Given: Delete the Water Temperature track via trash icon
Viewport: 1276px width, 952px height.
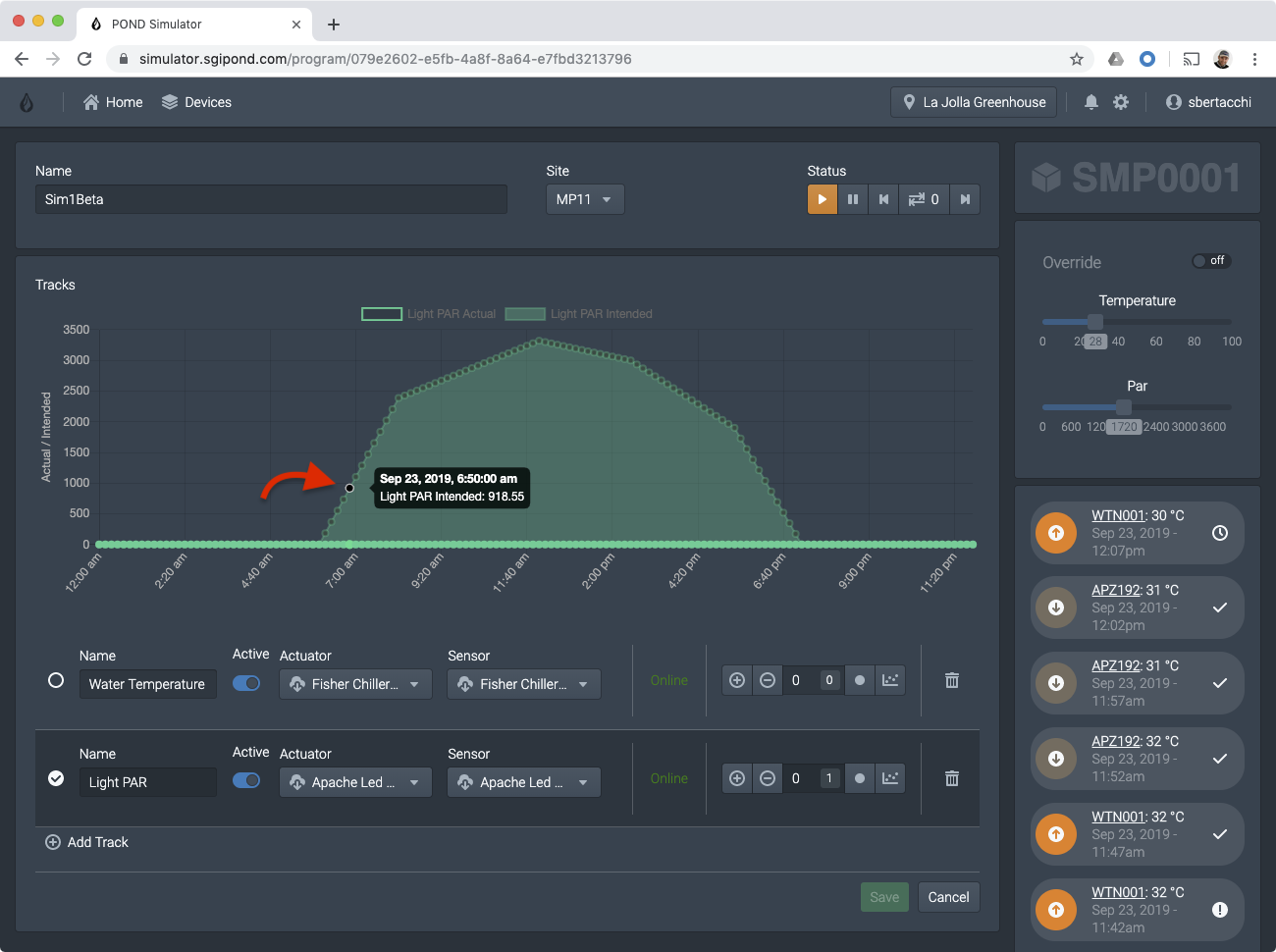Looking at the screenshot, I should coord(951,679).
